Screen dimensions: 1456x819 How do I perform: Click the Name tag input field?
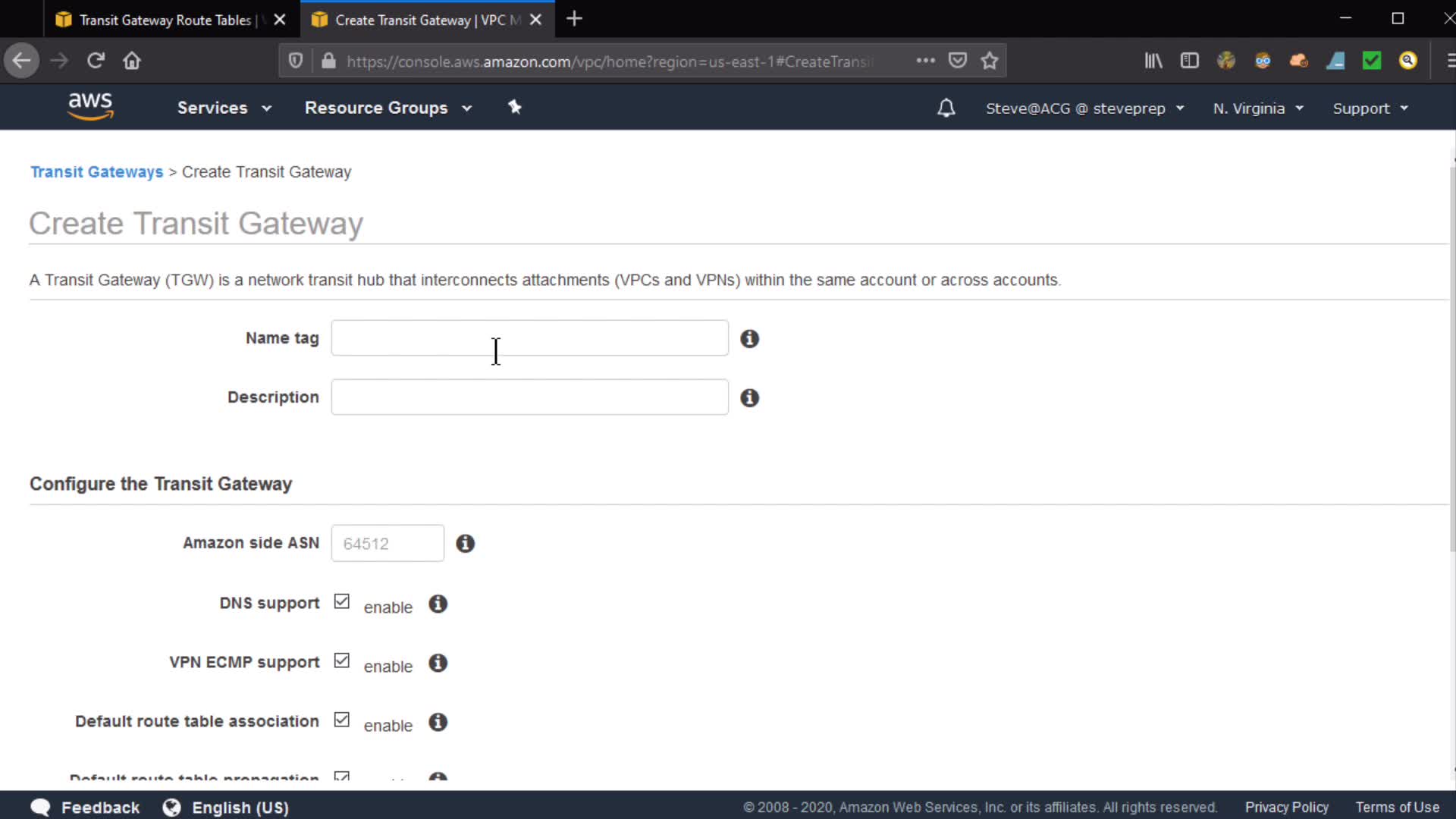pyautogui.click(x=529, y=338)
